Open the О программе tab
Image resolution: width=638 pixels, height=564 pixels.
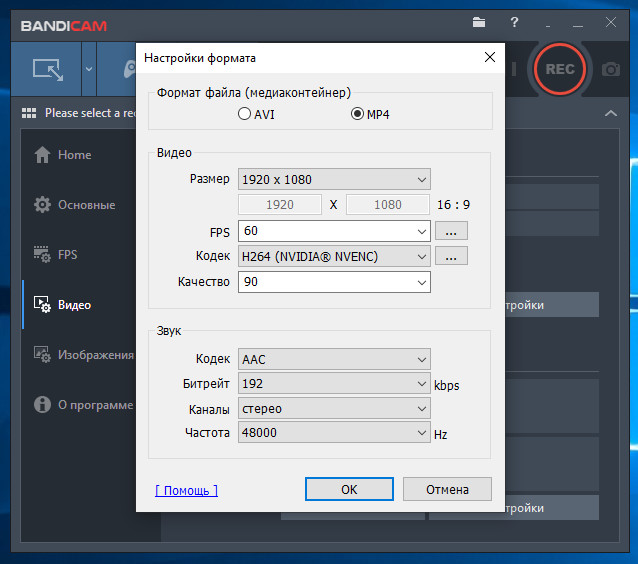point(79,405)
